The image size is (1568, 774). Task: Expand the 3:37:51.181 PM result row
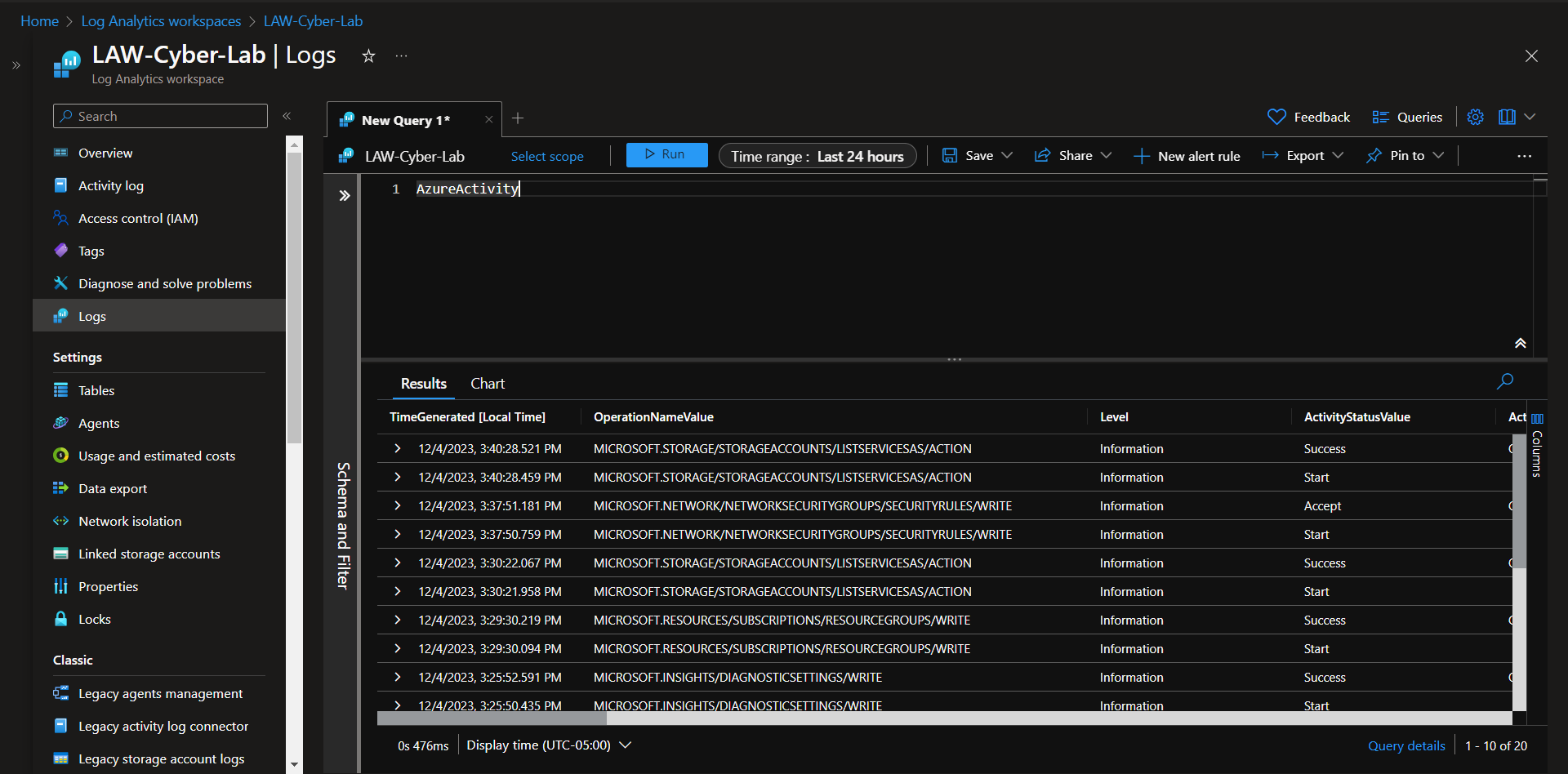pyautogui.click(x=398, y=505)
